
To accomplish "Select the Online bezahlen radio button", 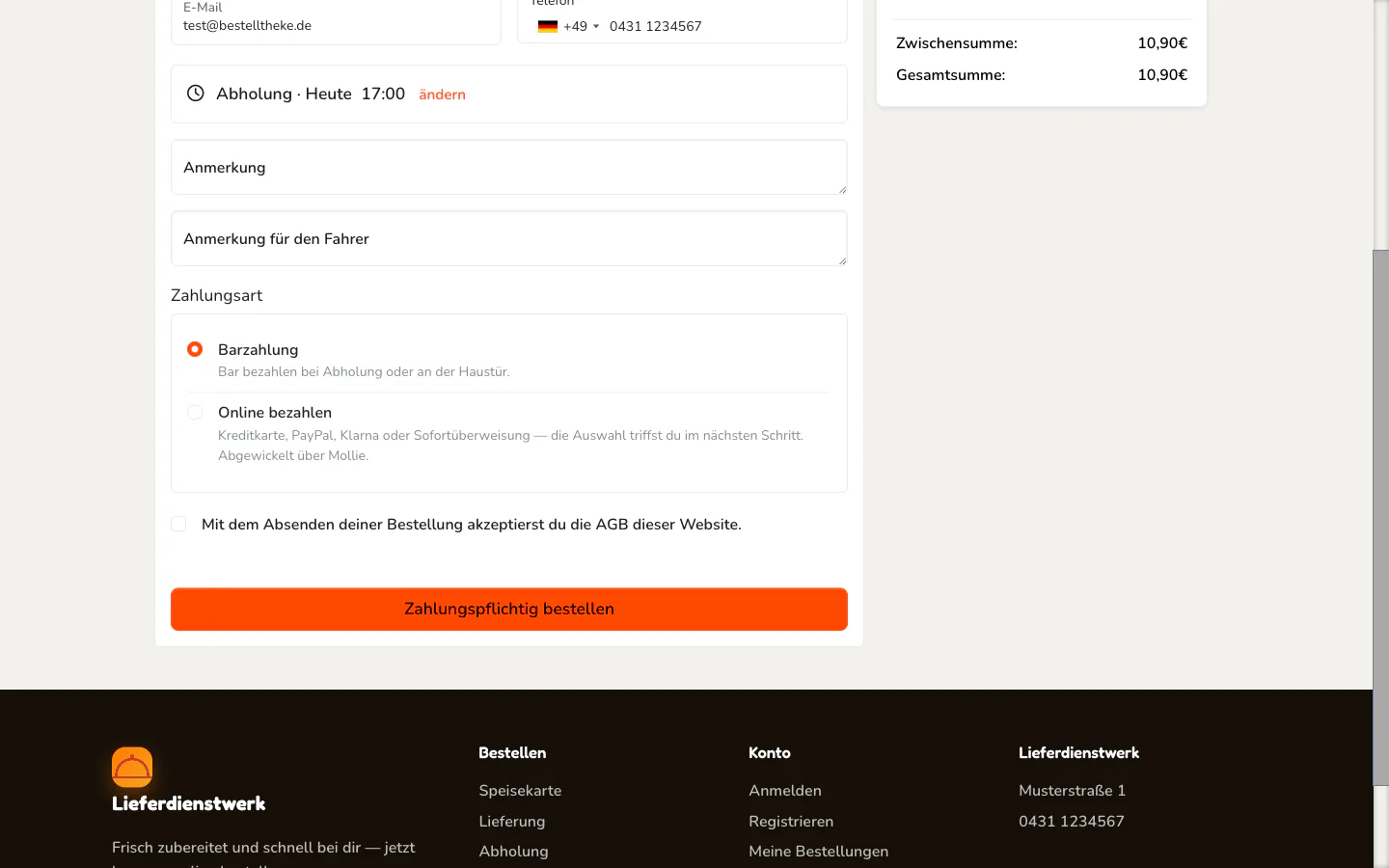I will [195, 413].
